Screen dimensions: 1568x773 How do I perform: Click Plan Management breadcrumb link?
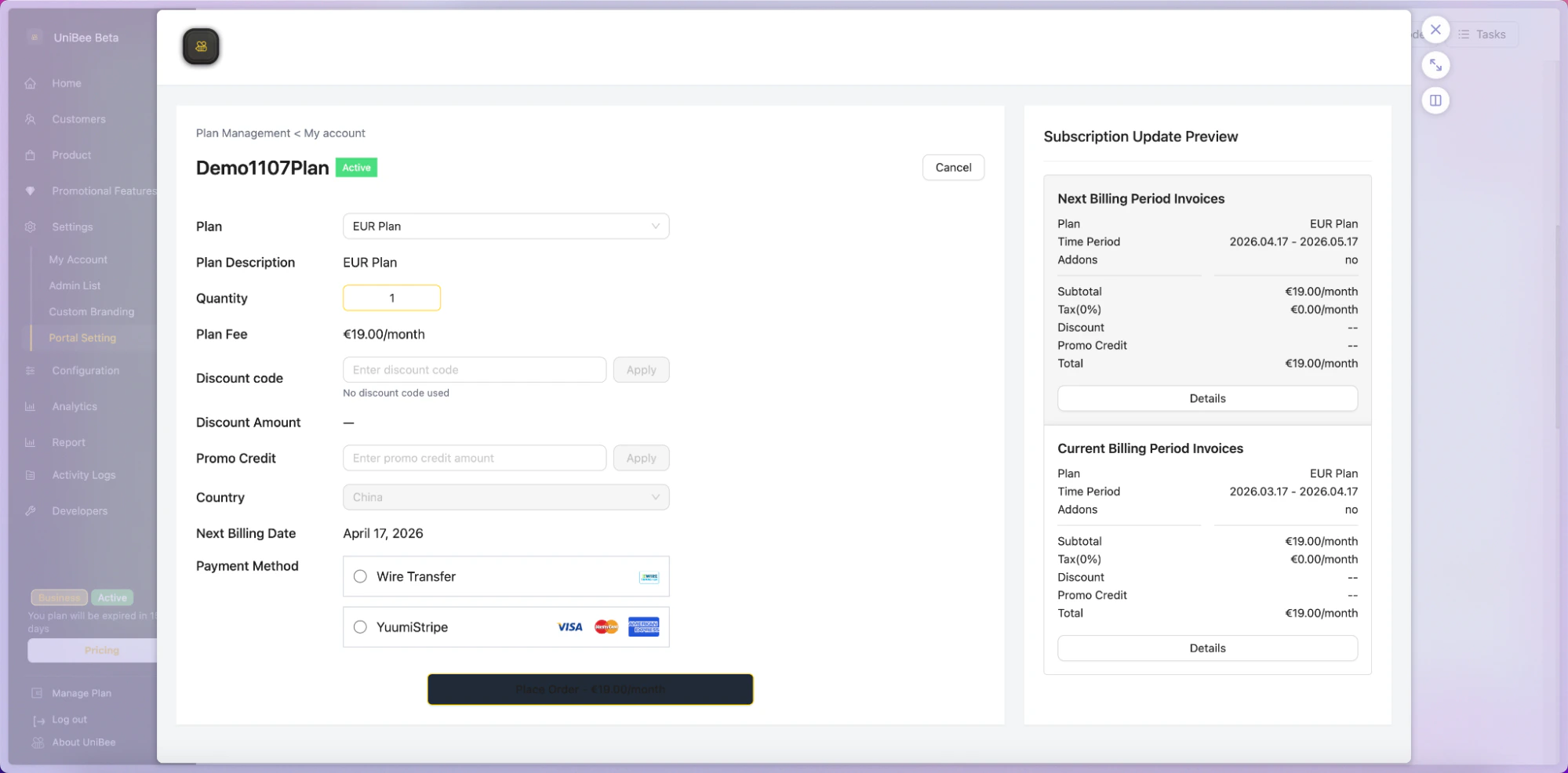click(x=243, y=133)
